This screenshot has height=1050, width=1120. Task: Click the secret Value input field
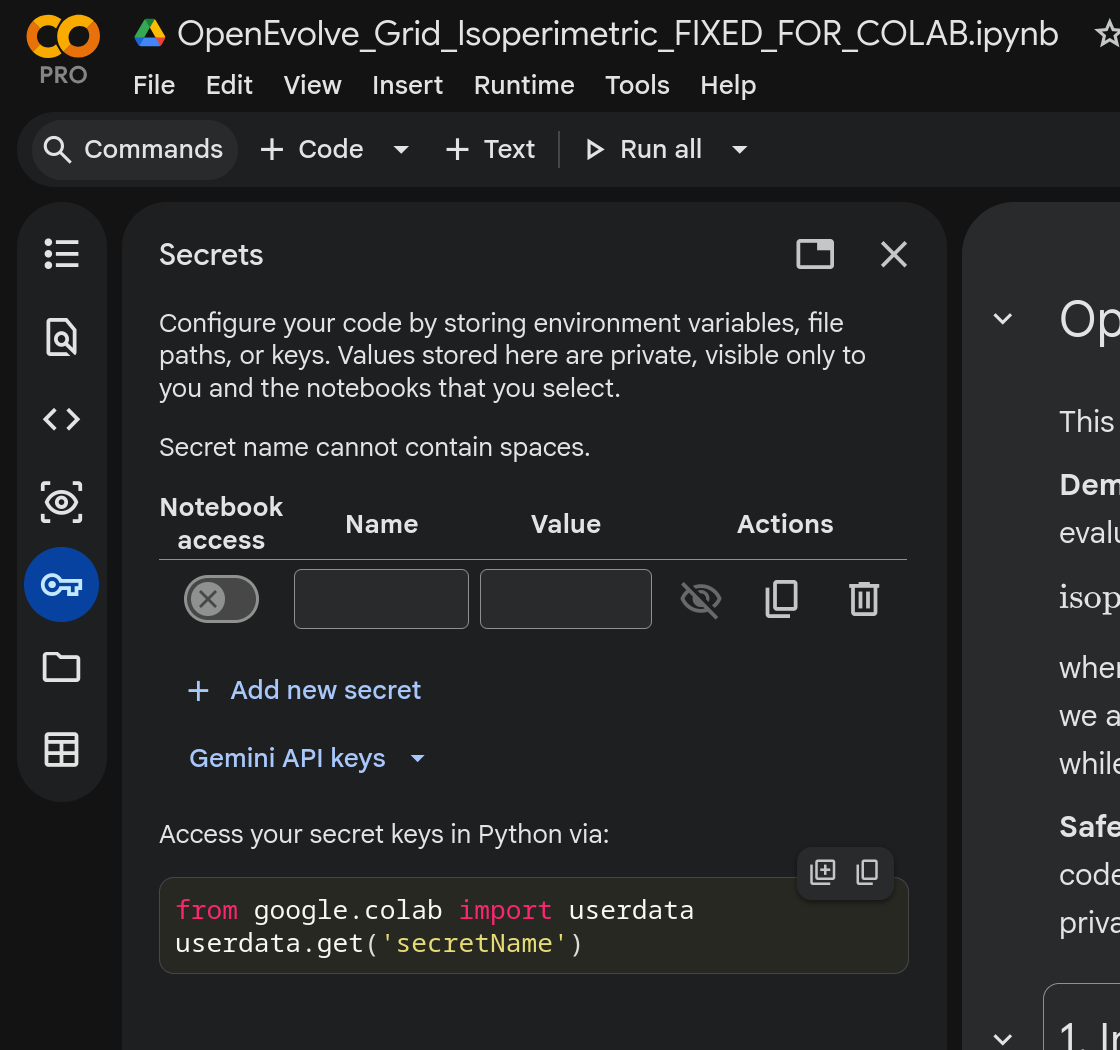(x=566, y=599)
